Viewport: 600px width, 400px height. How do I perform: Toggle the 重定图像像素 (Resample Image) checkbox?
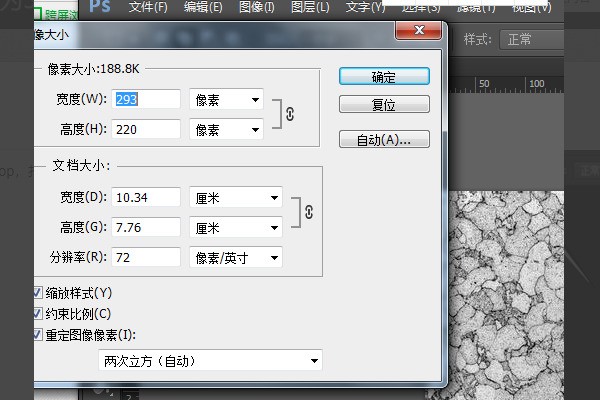38,334
